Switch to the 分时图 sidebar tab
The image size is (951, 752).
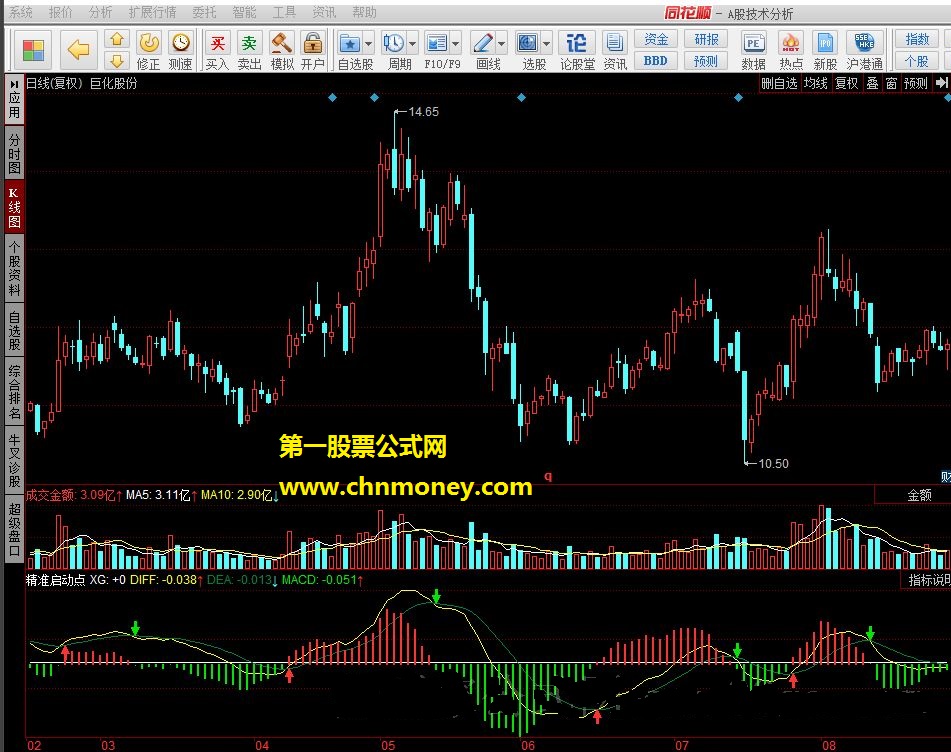pos(14,153)
